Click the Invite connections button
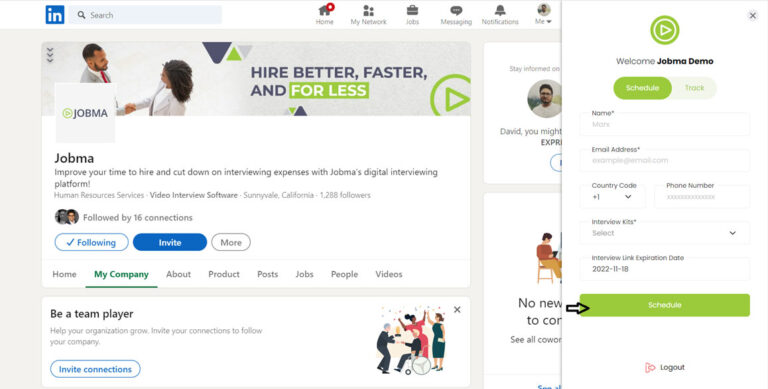 point(95,369)
